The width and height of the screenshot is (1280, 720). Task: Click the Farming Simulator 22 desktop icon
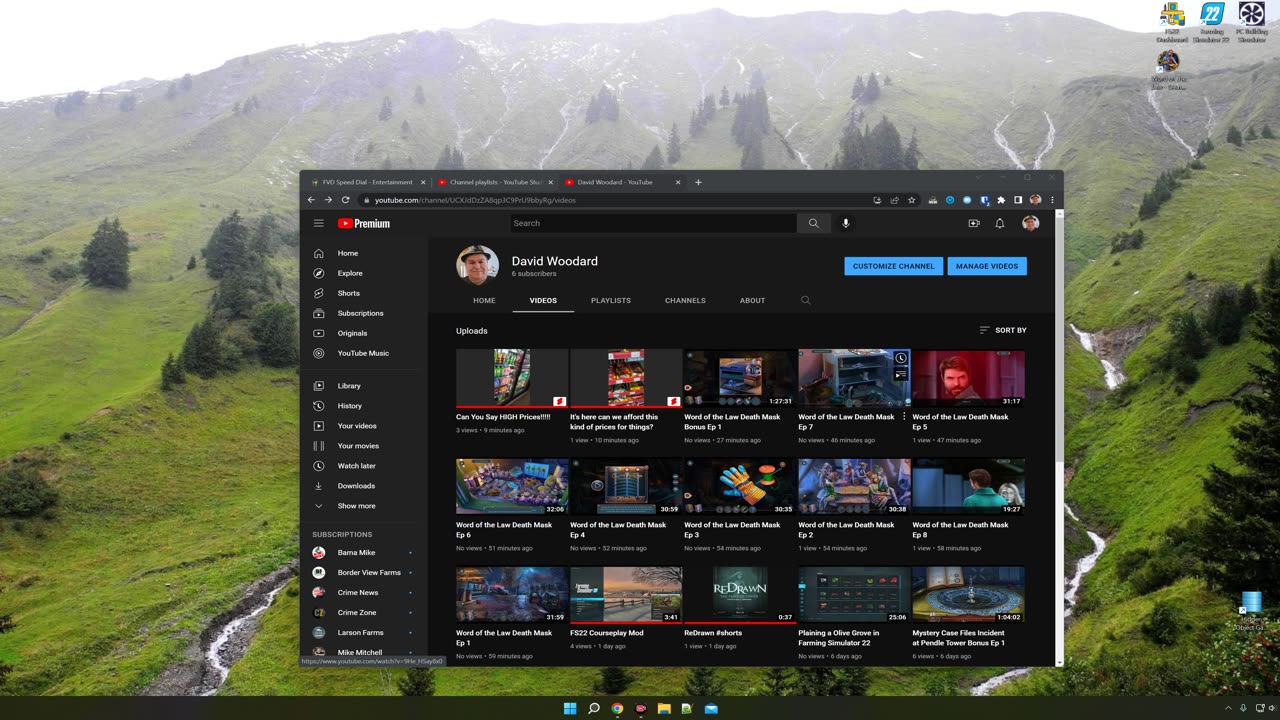(x=1212, y=22)
